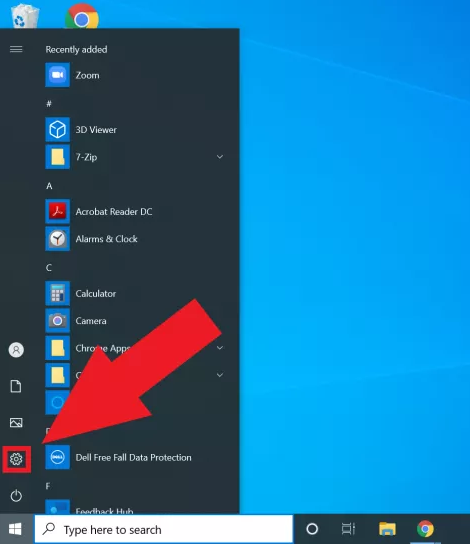The image size is (470, 544).
Task: Open Pictures from Start sidebar
Action: pos(16,423)
